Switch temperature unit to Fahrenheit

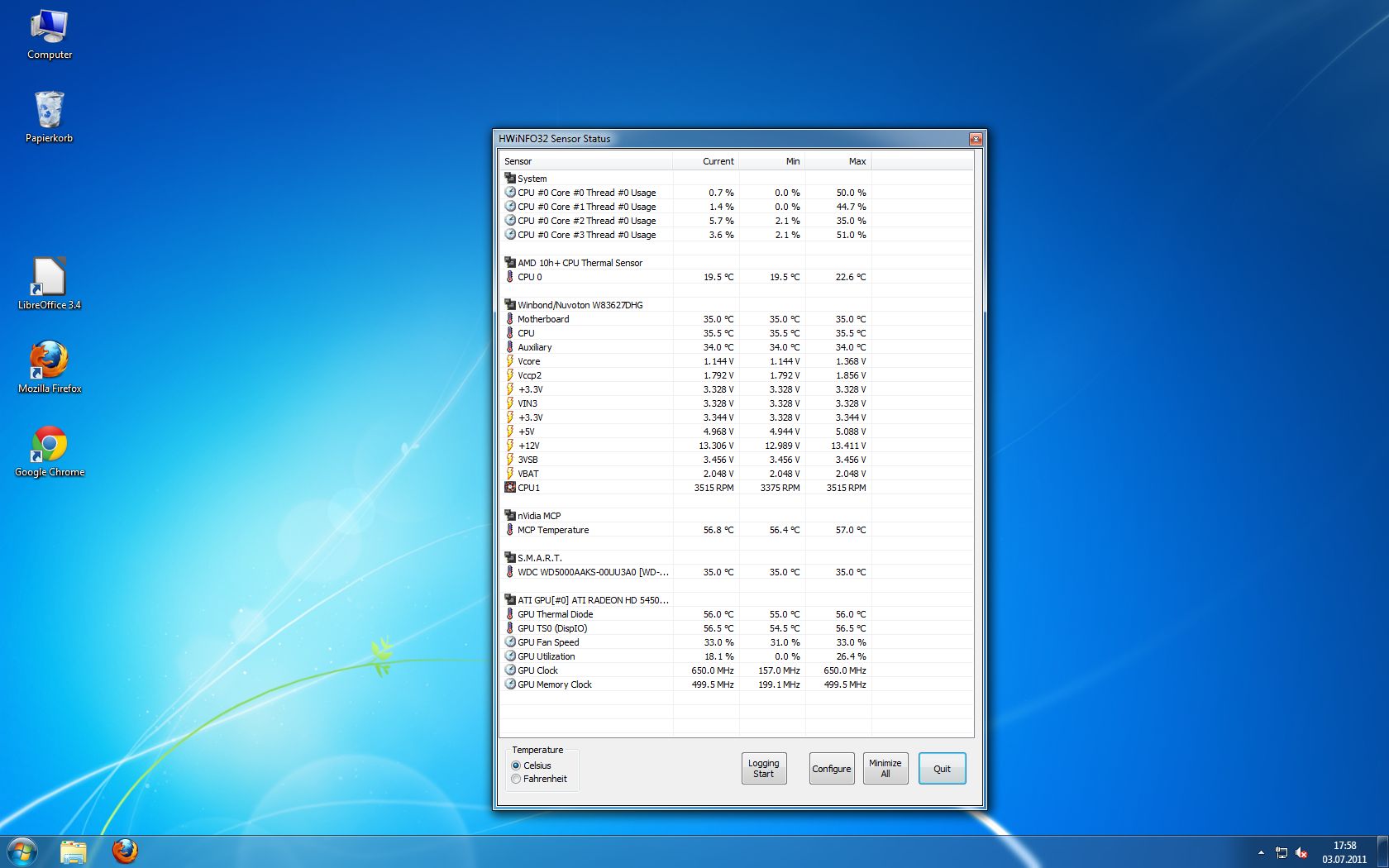pyautogui.click(x=540, y=779)
